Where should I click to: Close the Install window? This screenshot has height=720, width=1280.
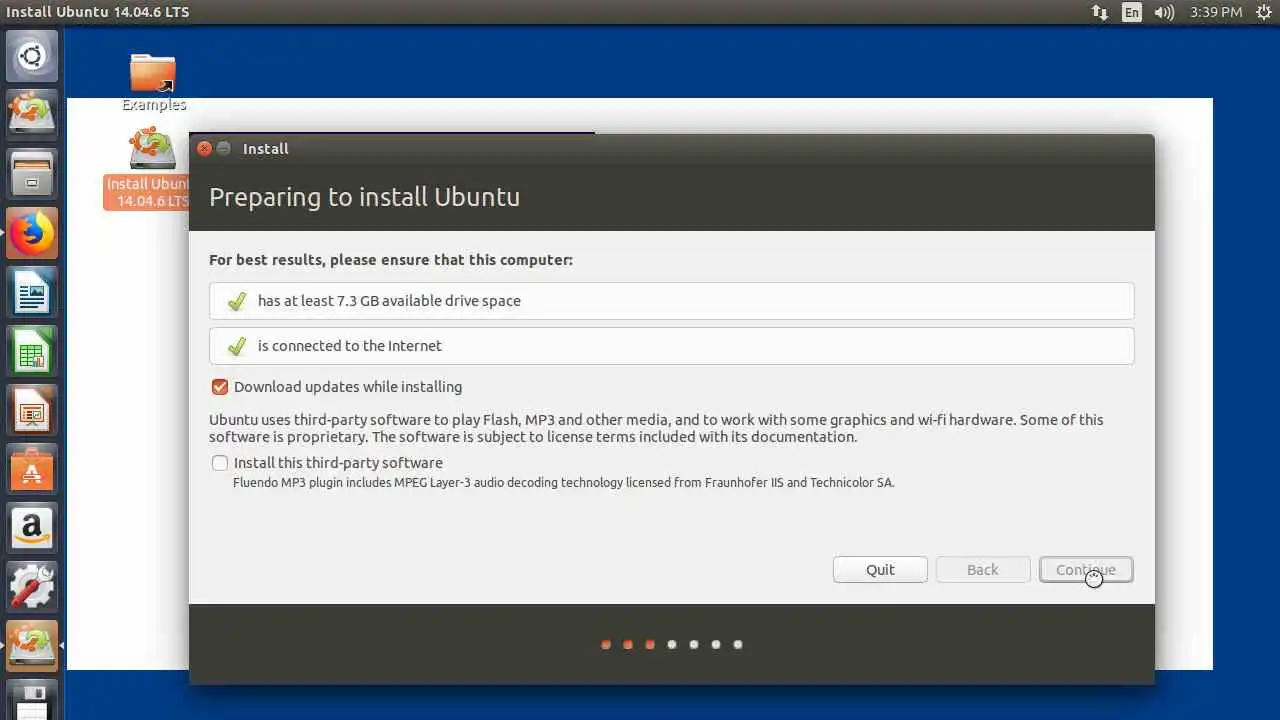(204, 148)
